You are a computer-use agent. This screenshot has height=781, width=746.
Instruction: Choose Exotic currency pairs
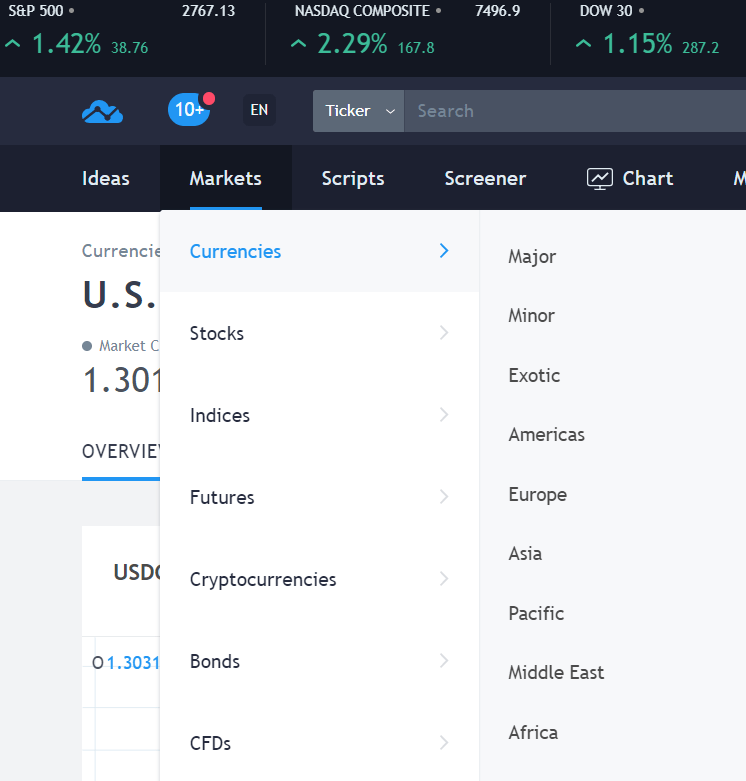point(534,376)
